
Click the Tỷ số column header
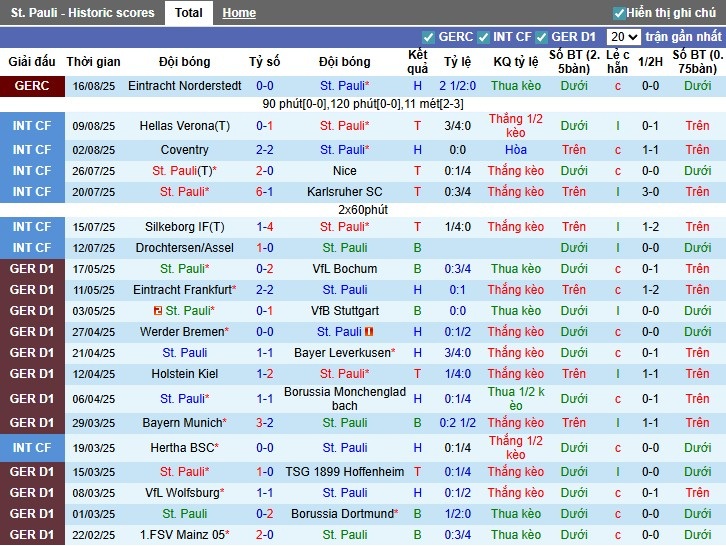coord(265,61)
